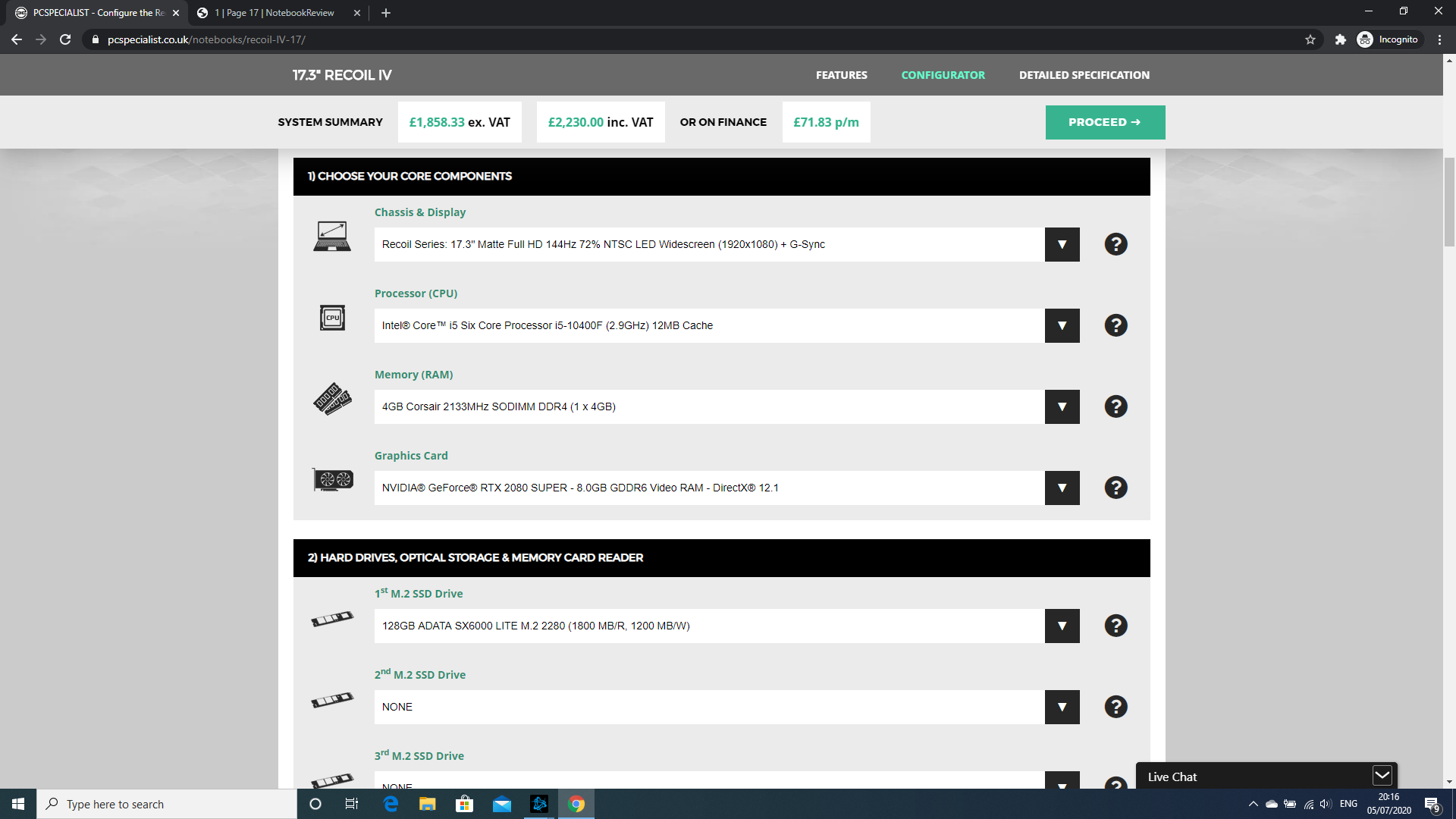The image size is (1456, 819).
Task: Open help for 2nd M.2 SSD Drive
Action: tap(1116, 707)
